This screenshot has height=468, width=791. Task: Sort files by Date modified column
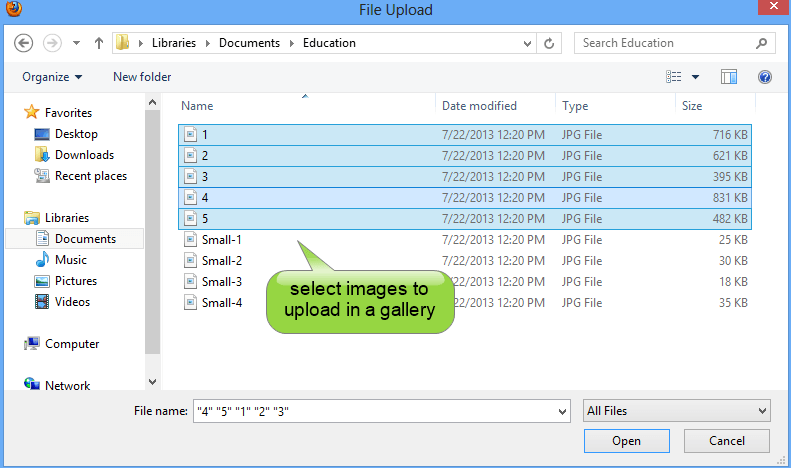(479, 106)
